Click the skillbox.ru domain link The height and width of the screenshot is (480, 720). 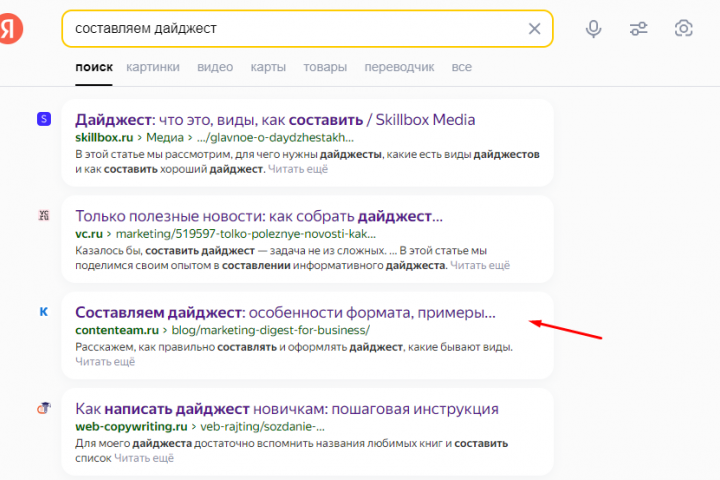[104, 137]
